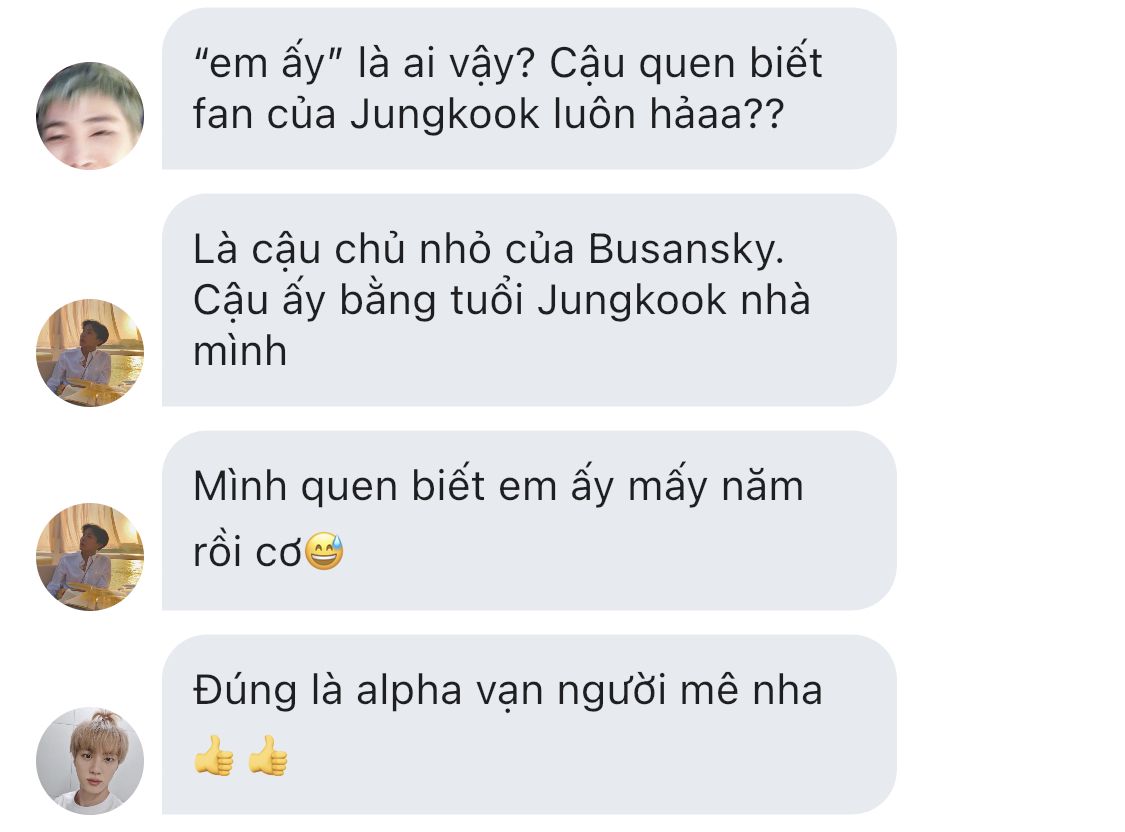Click avatar beside "Là cậu chủ nhỏ" message
The width and height of the screenshot is (1125, 832).
click(x=90, y=352)
